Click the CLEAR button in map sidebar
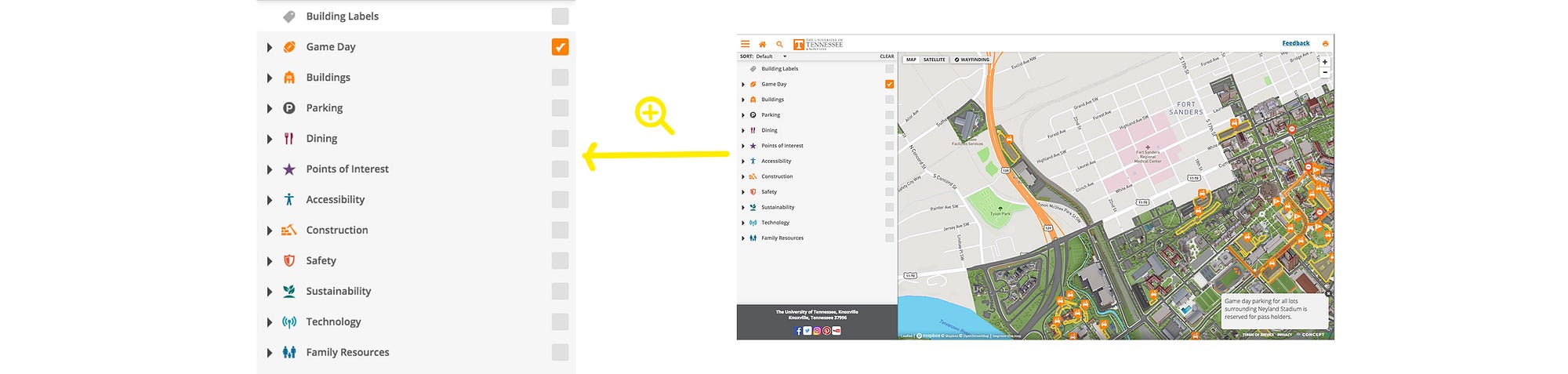This screenshot has height=374, width=1568. coord(887,56)
